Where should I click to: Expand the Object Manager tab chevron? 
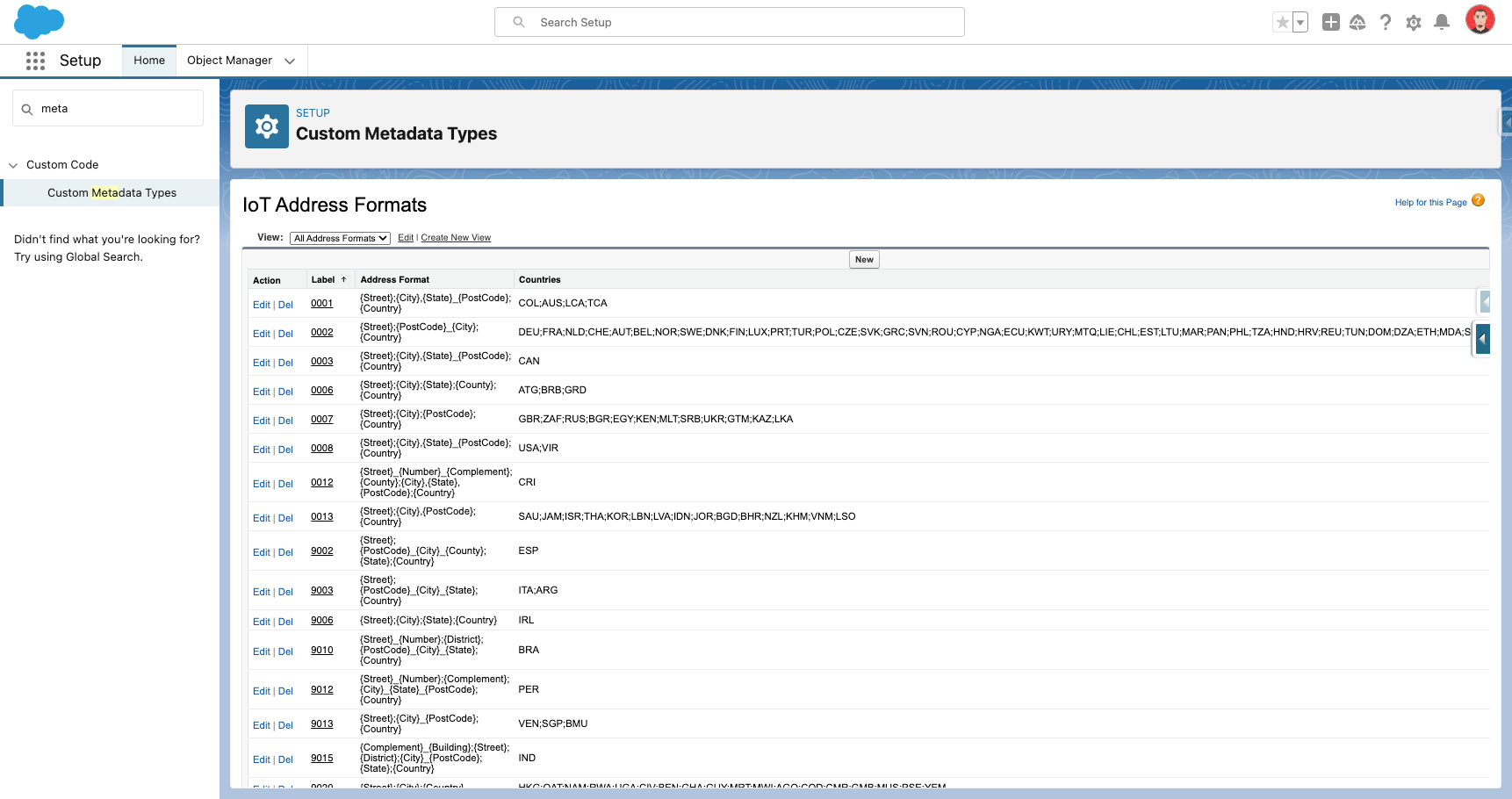pyautogui.click(x=290, y=61)
